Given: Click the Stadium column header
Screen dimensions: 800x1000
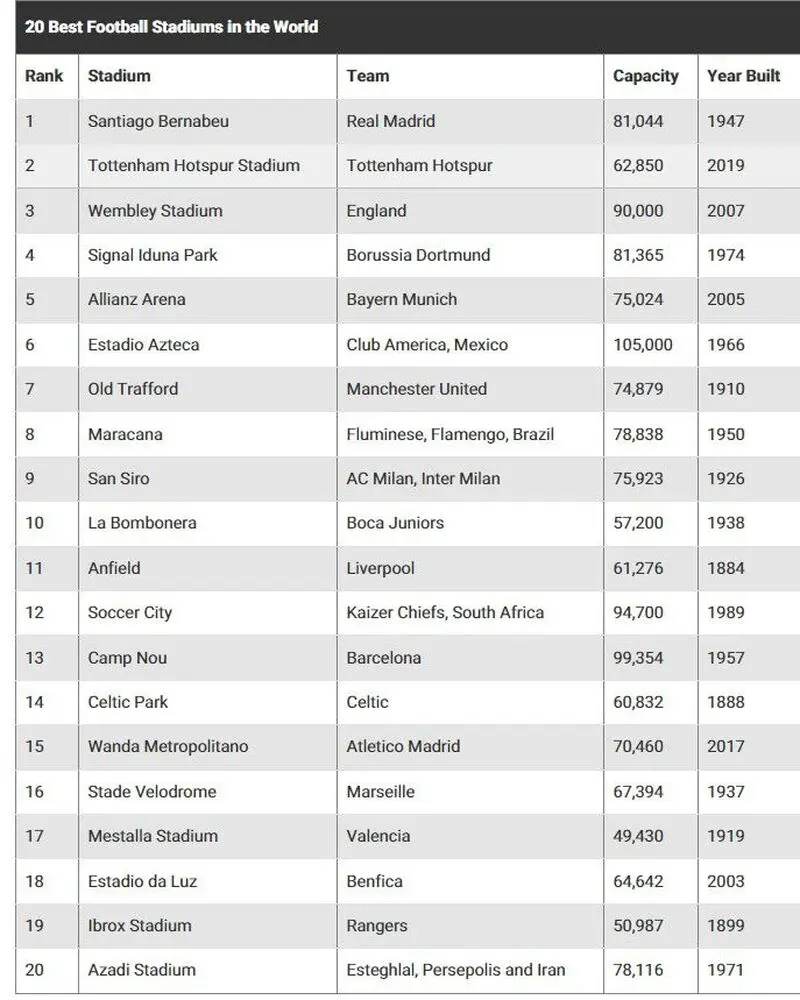Looking at the screenshot, I should [x=119, y=76].
